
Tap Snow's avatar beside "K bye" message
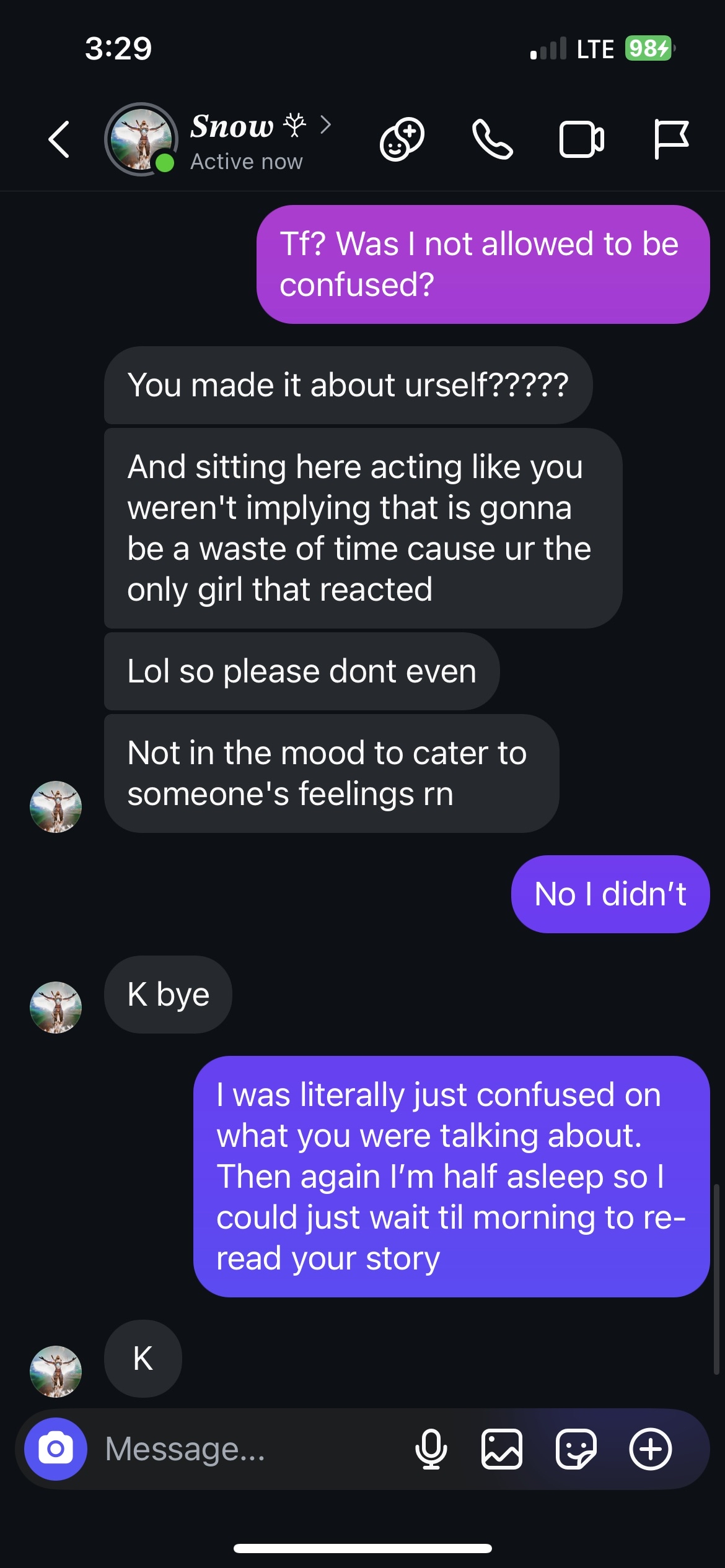click(56, 1007)
